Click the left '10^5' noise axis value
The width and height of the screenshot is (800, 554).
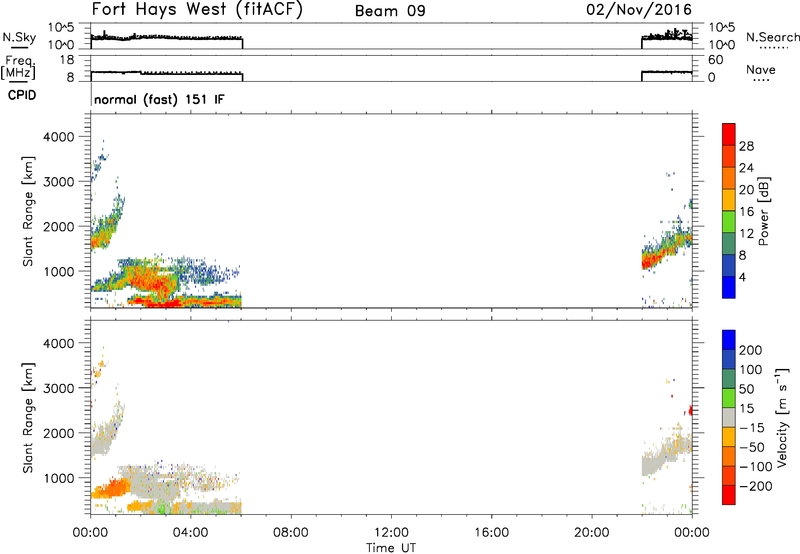(x=61, y=28)
